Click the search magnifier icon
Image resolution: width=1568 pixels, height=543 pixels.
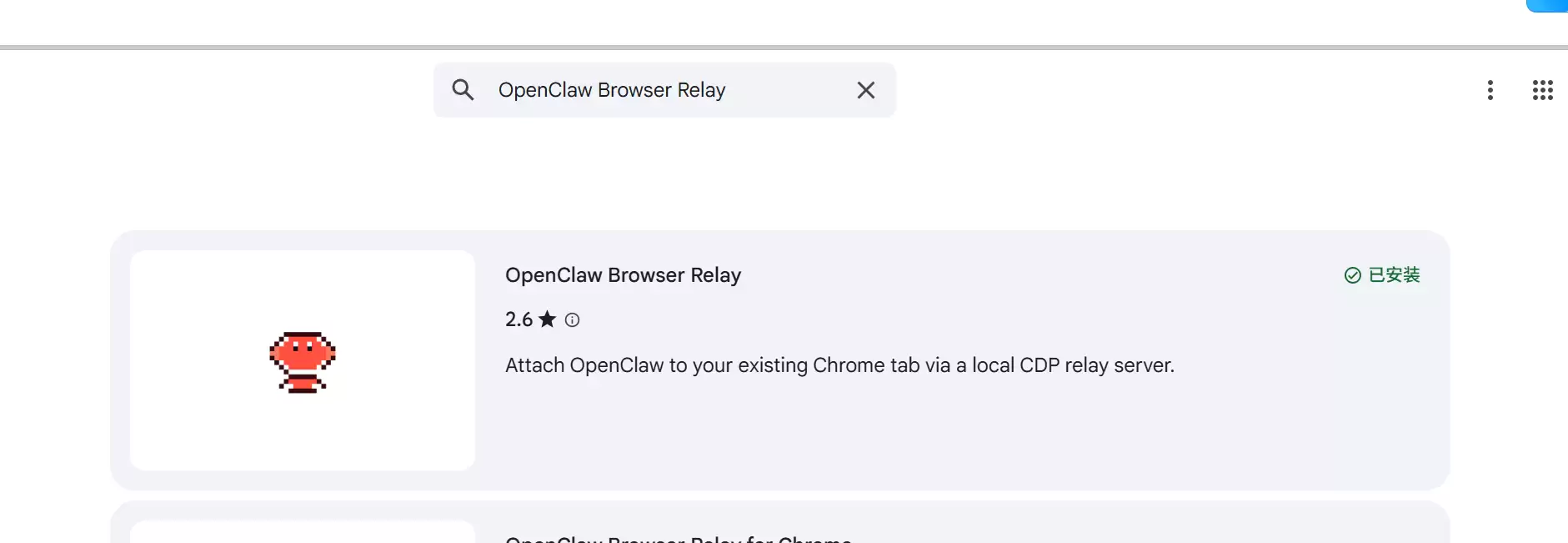(463, 90)
